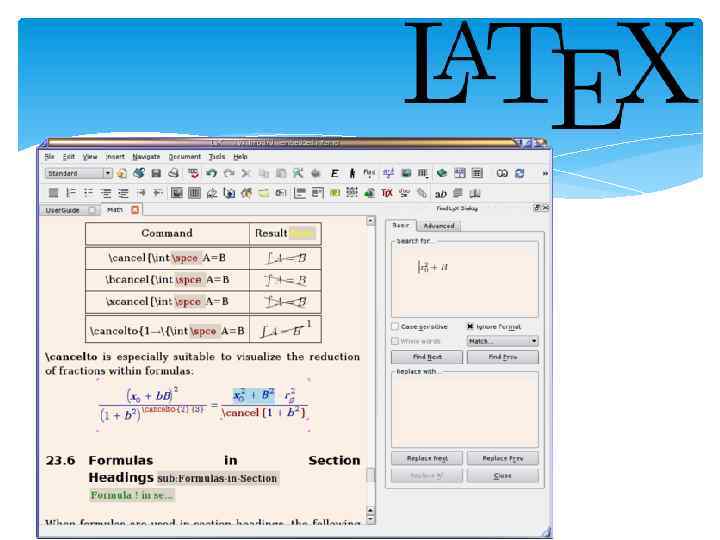
Task: Click the document scrollbar down arrow at the bottom
Action: point(371,520)
